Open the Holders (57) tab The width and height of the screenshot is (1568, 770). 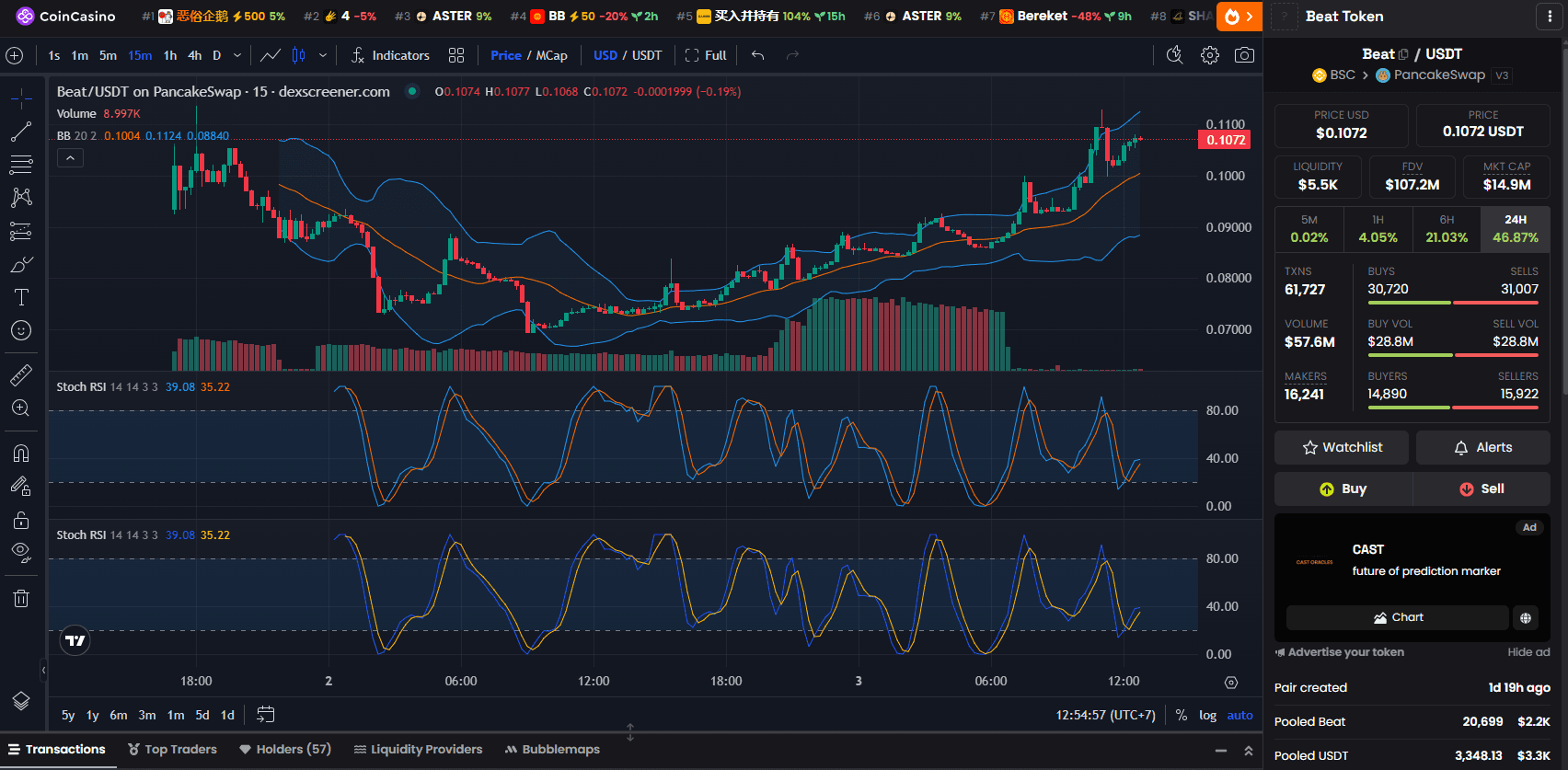285,749
